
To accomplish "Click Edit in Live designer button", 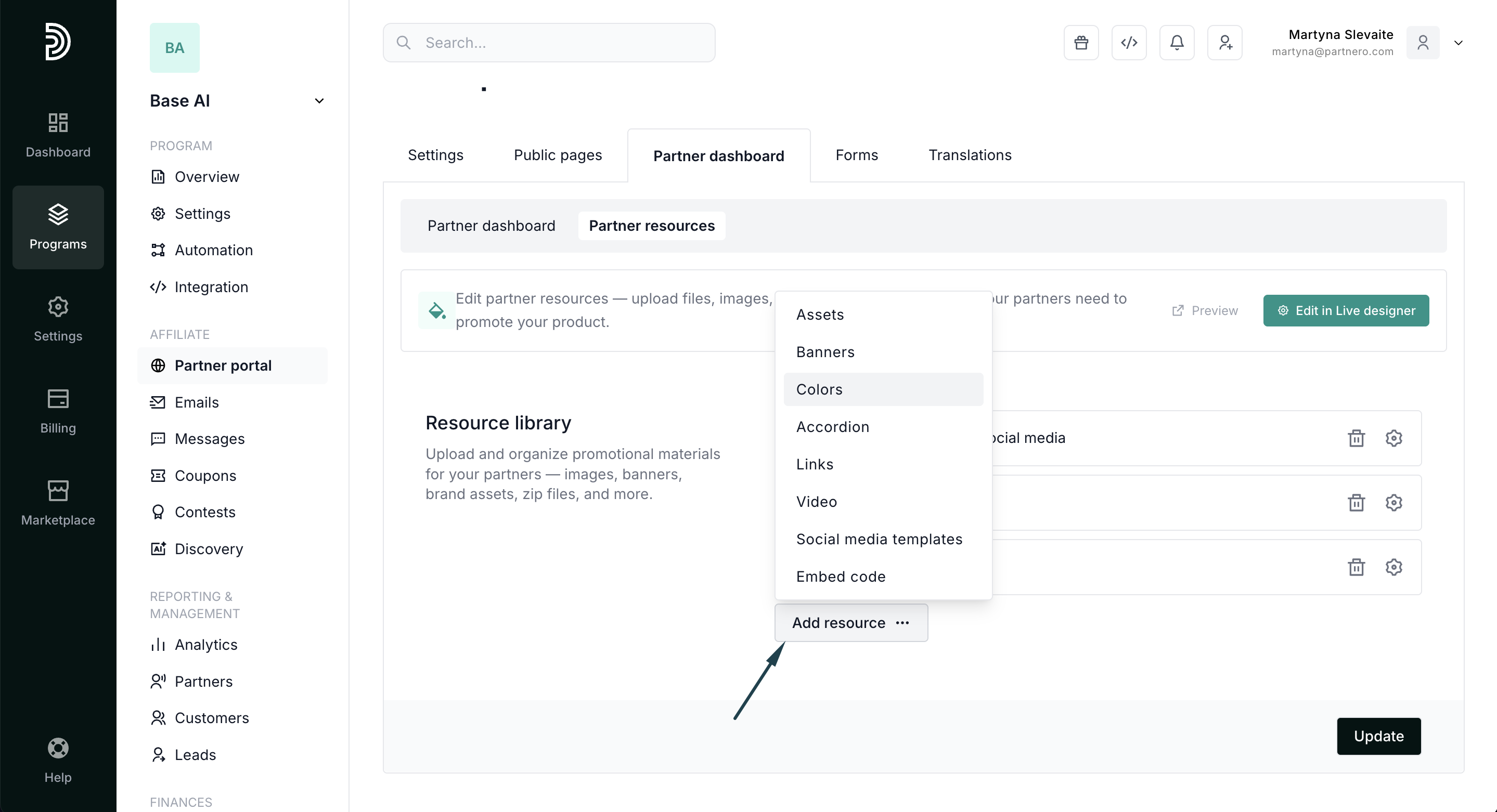I will point(1346,311).
